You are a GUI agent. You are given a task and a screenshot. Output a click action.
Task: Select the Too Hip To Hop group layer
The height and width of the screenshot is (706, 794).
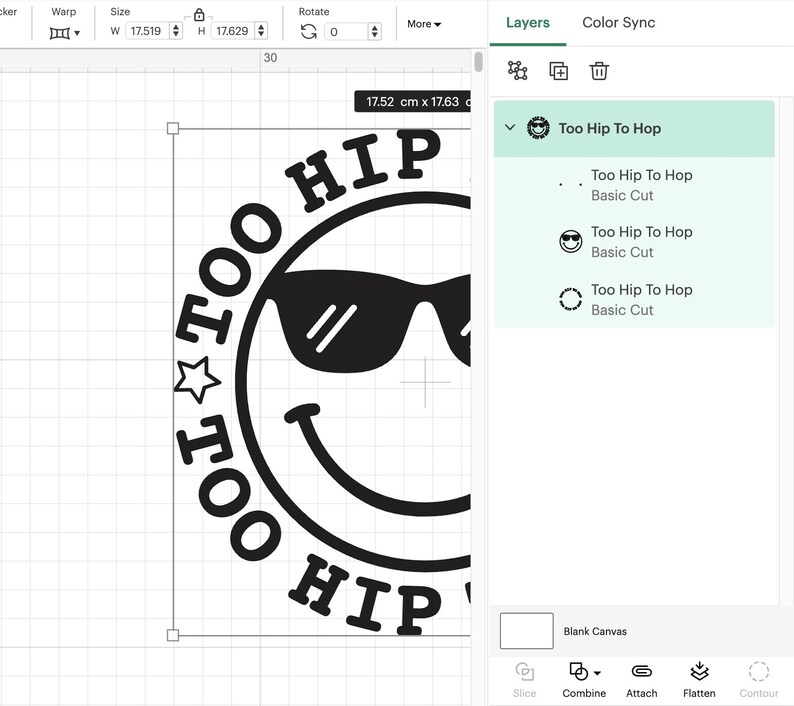pyautogui.click(x=634, y=129)
